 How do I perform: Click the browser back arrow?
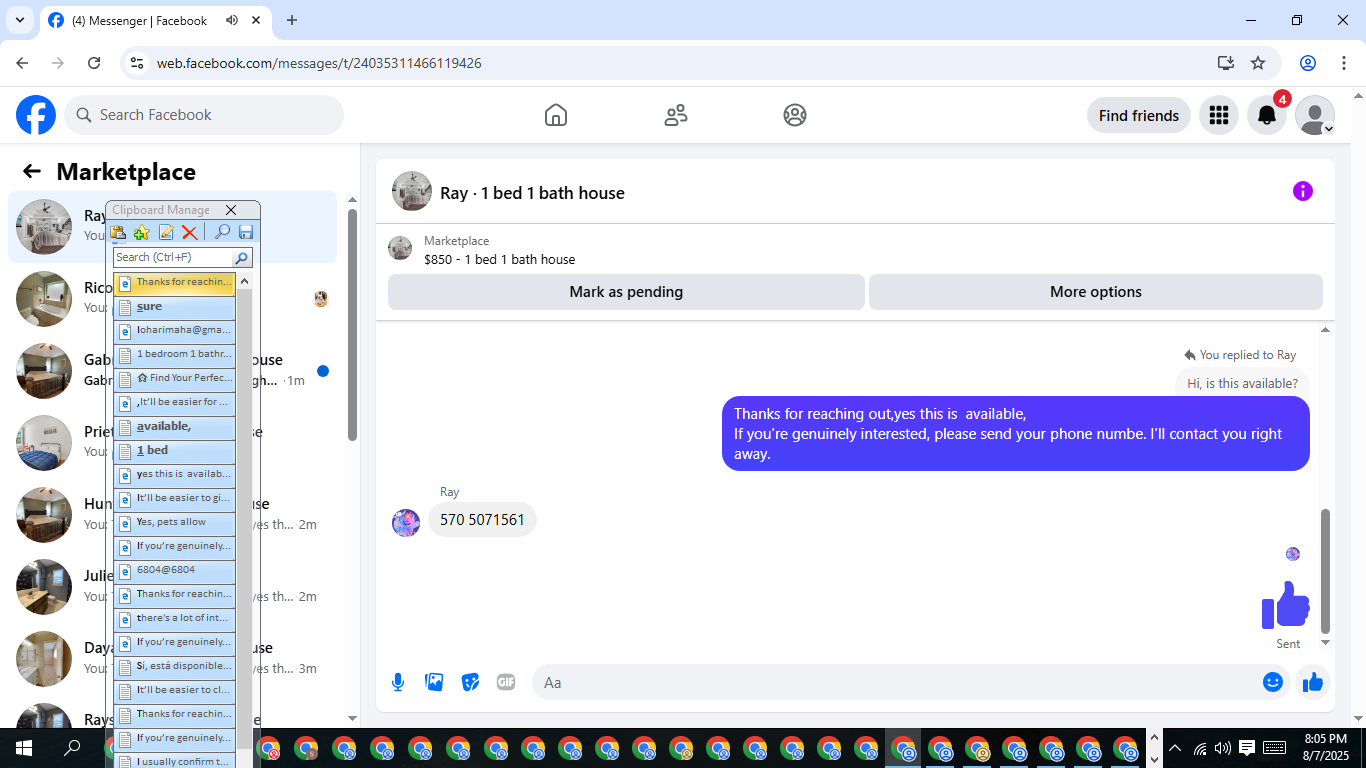22,63
